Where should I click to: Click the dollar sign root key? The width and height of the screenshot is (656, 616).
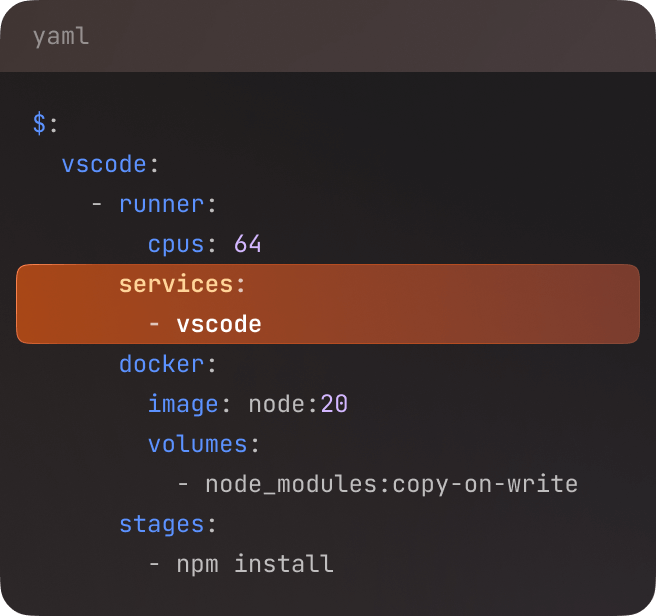click(40, 124)
